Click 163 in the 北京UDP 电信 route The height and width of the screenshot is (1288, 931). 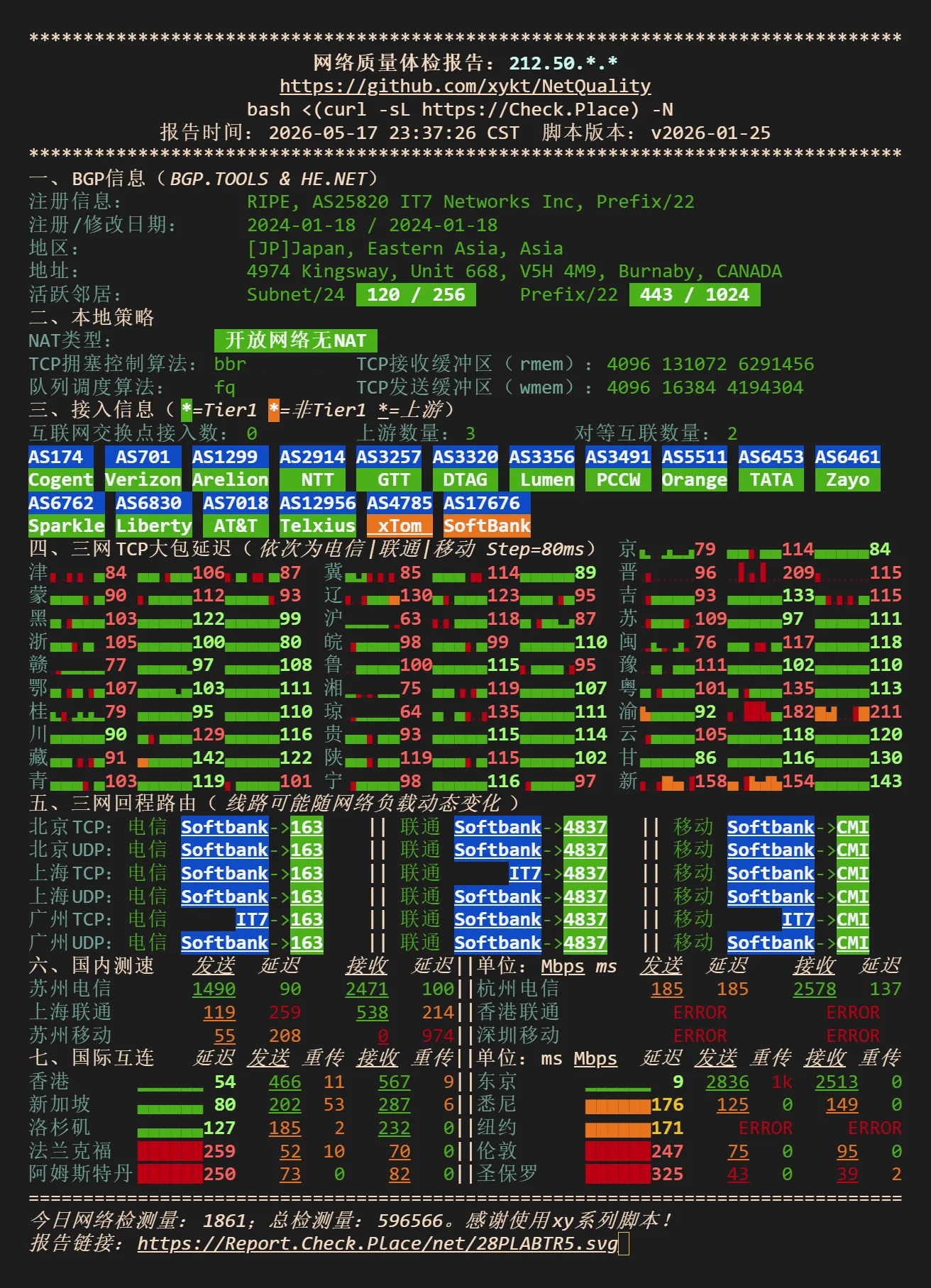307,850
